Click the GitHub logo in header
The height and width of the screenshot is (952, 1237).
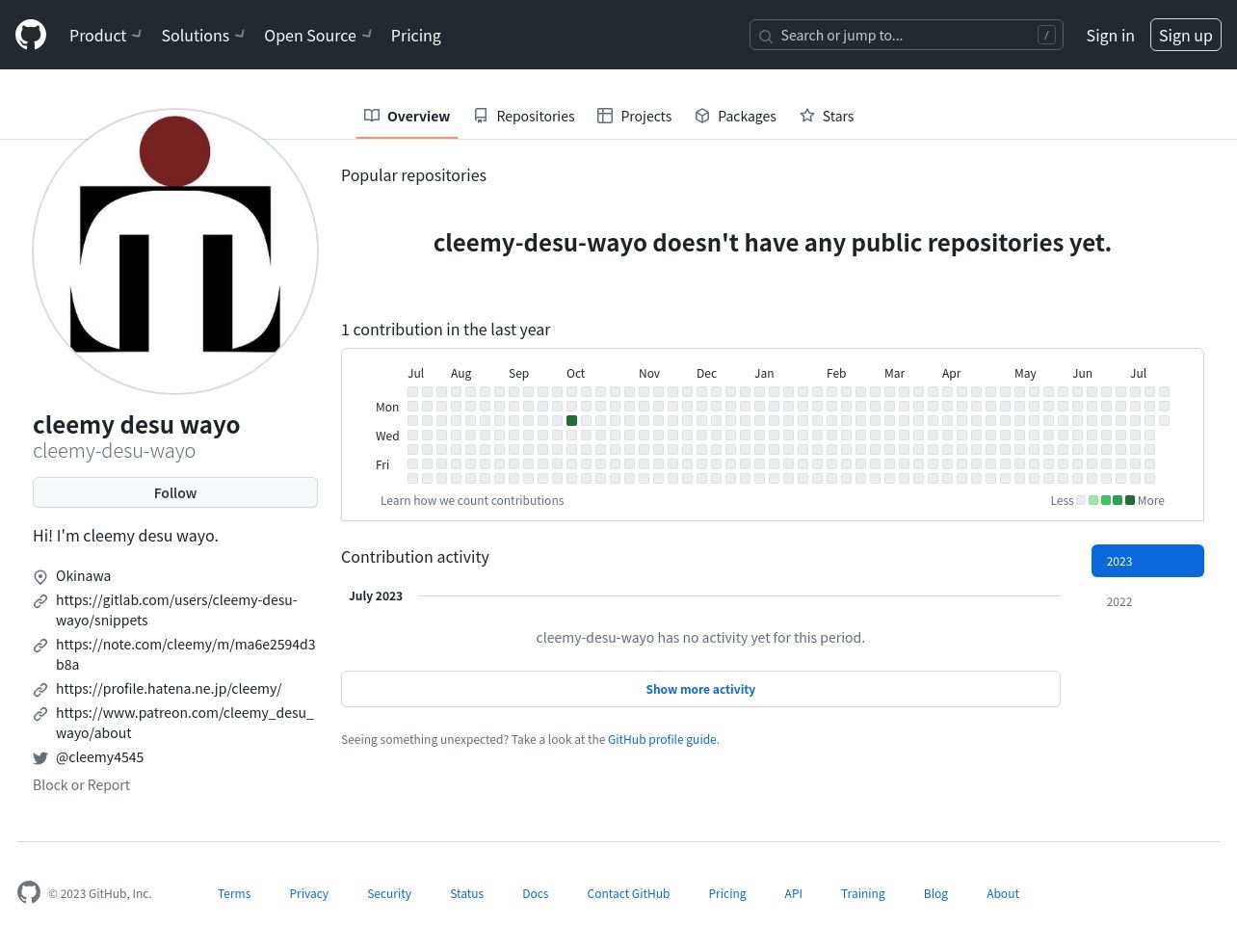(31, 35)
